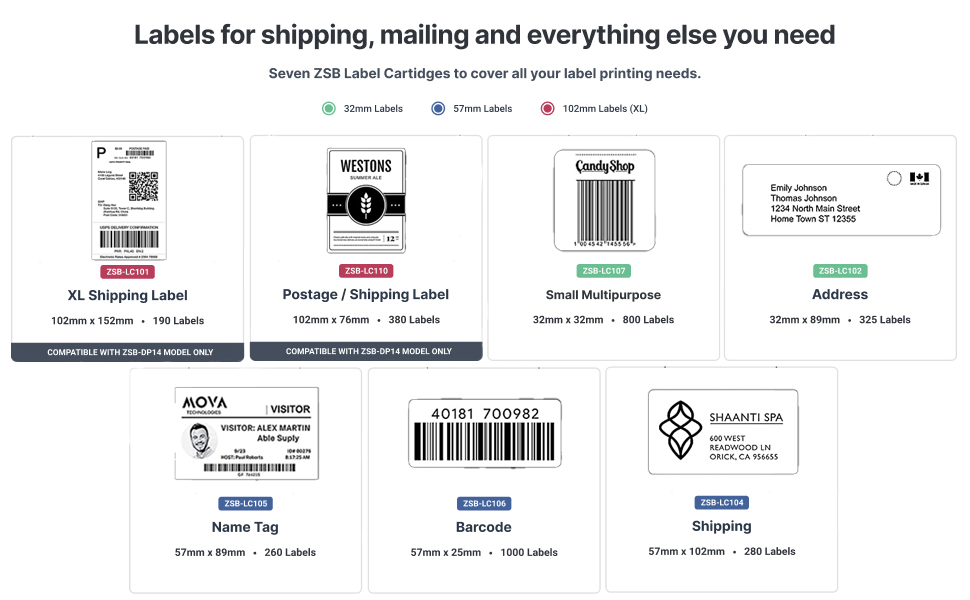Select the Candy Shop barcode label image

[x=604, y=200]
